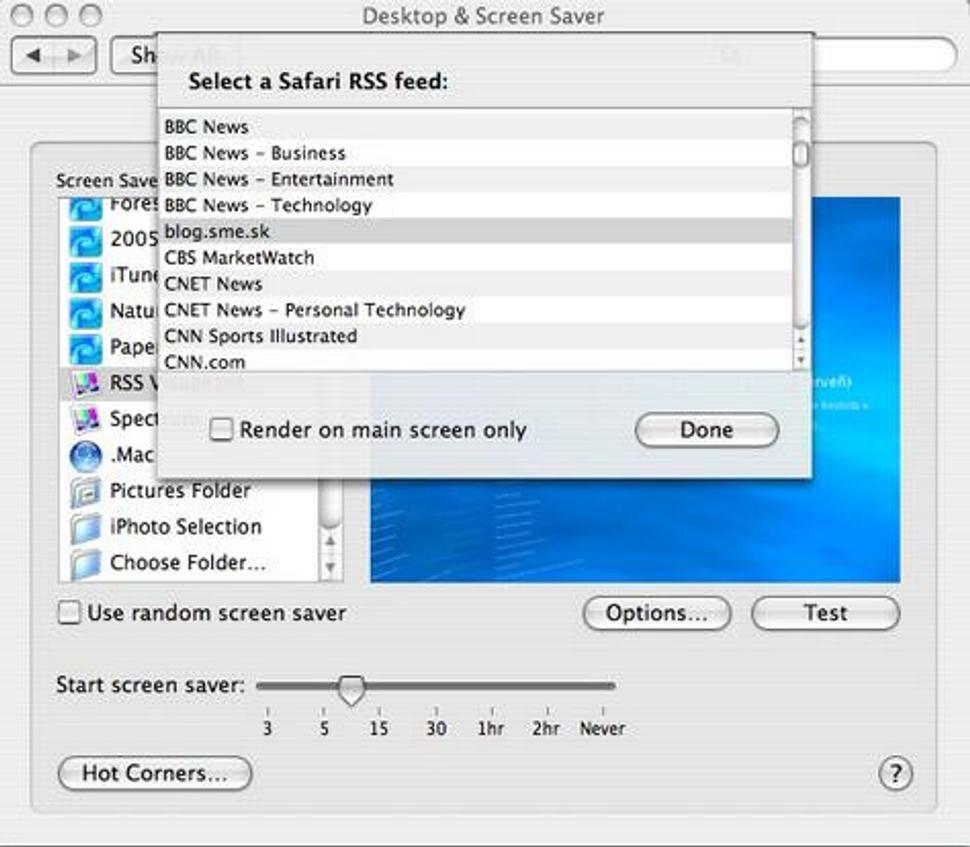Select the BBC News – Business feed
The image size is (970, 847).
pos(476,153)
